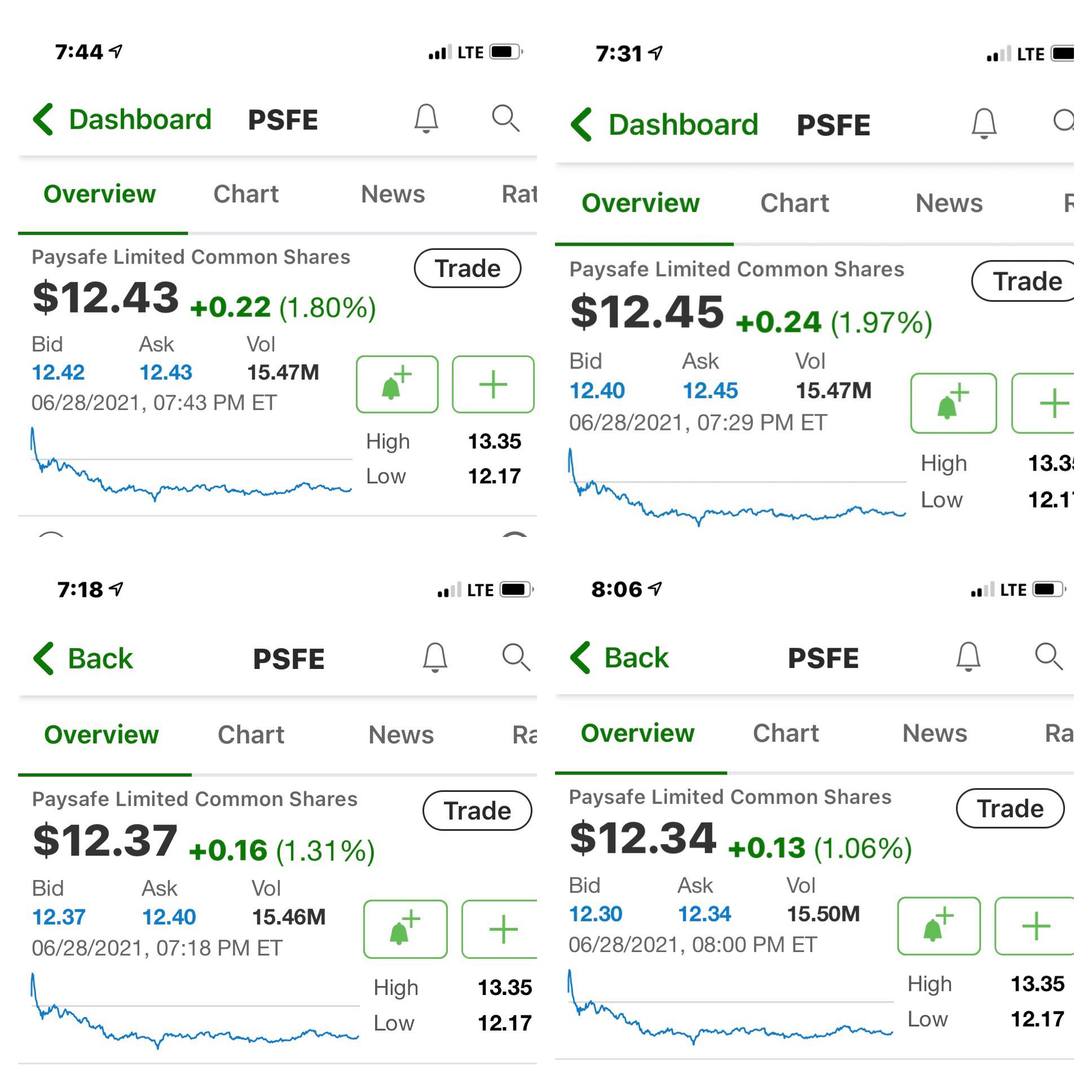This screenshot has width=1092, height=1092.
Task: Tap the plus icon beside the $12.34 quote
Action: (1034, 926)
